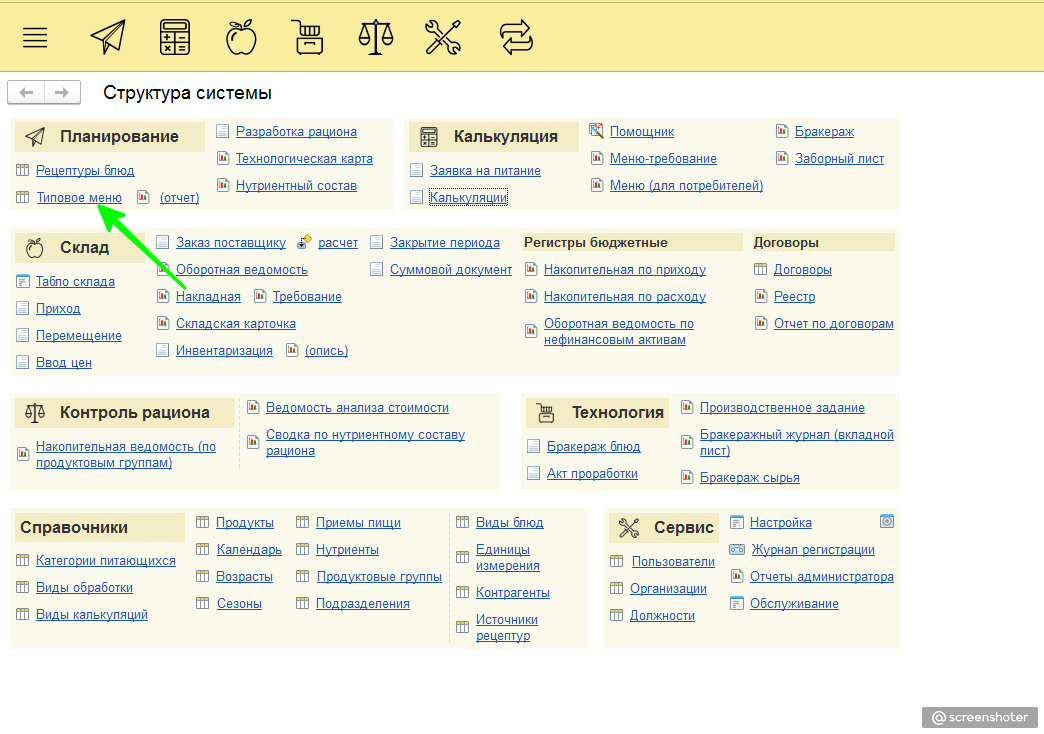Open the Продукты reference list

[244, 523]
